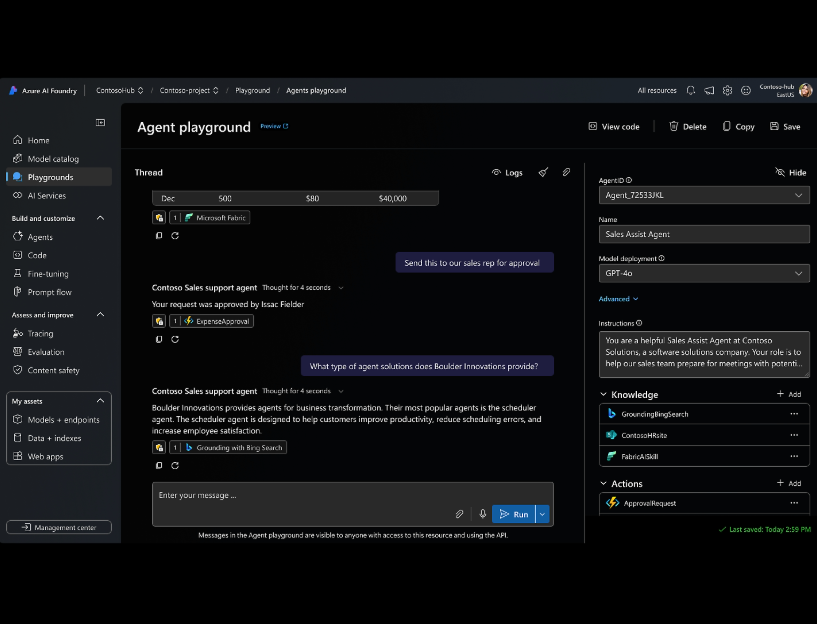Copy the Isaac Fielder approval response
Image resolution: width=817 pixels, height=624 pixels.
[159, 339]
